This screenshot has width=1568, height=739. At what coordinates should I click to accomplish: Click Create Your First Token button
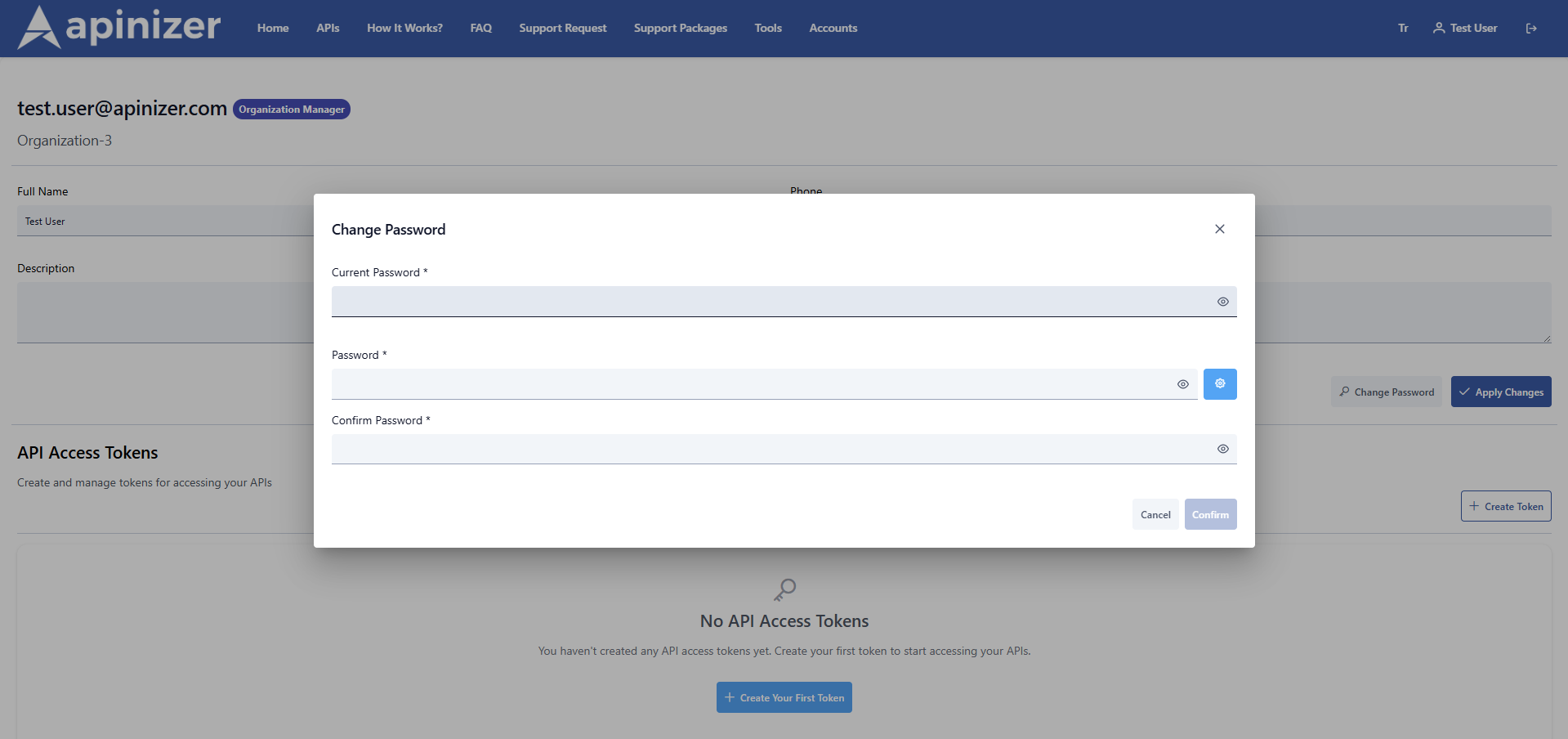(784, 697)
